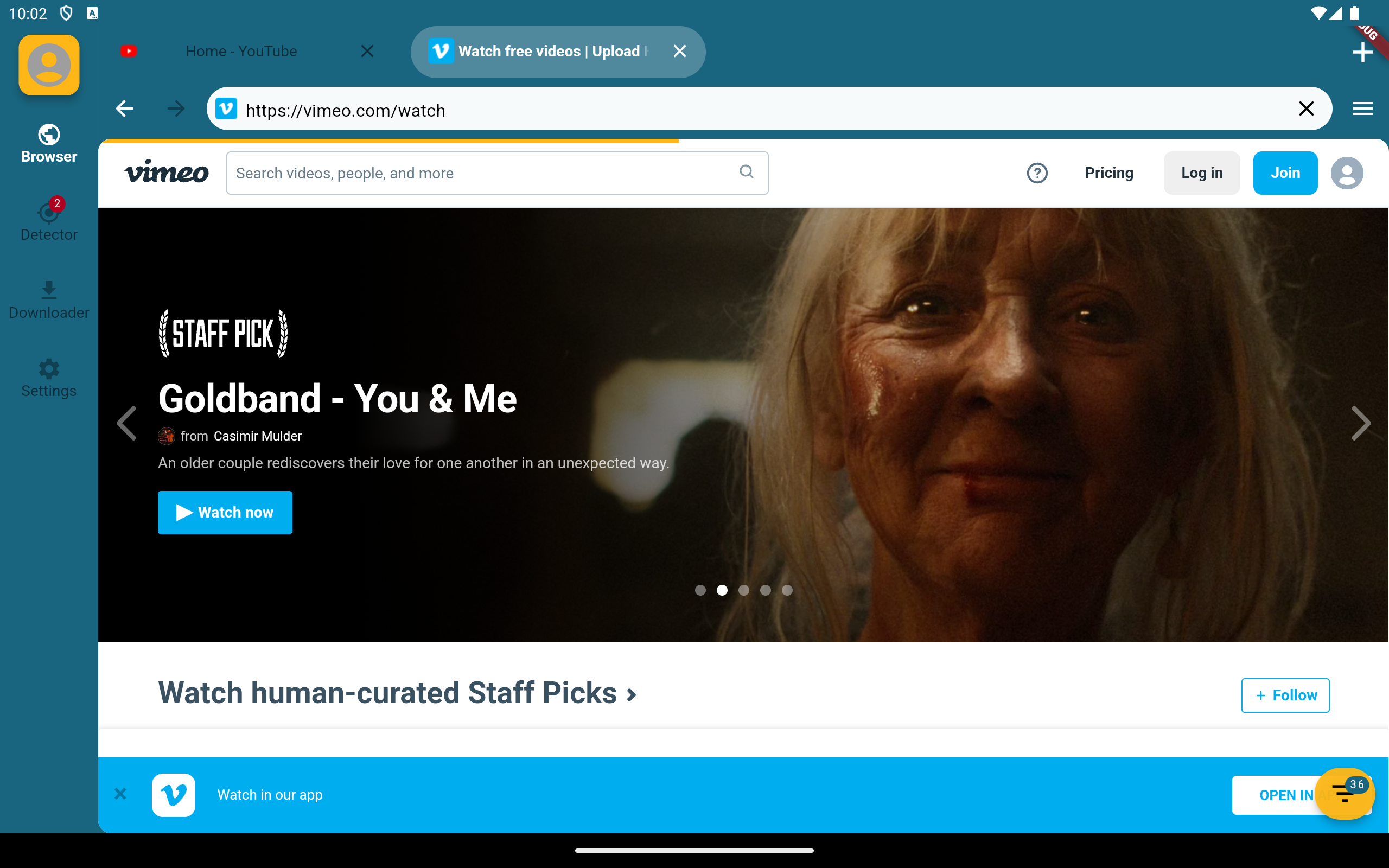Select the third carousel dot indicator
Screen dimensions: 1389x868
click(x=744, y=590)
